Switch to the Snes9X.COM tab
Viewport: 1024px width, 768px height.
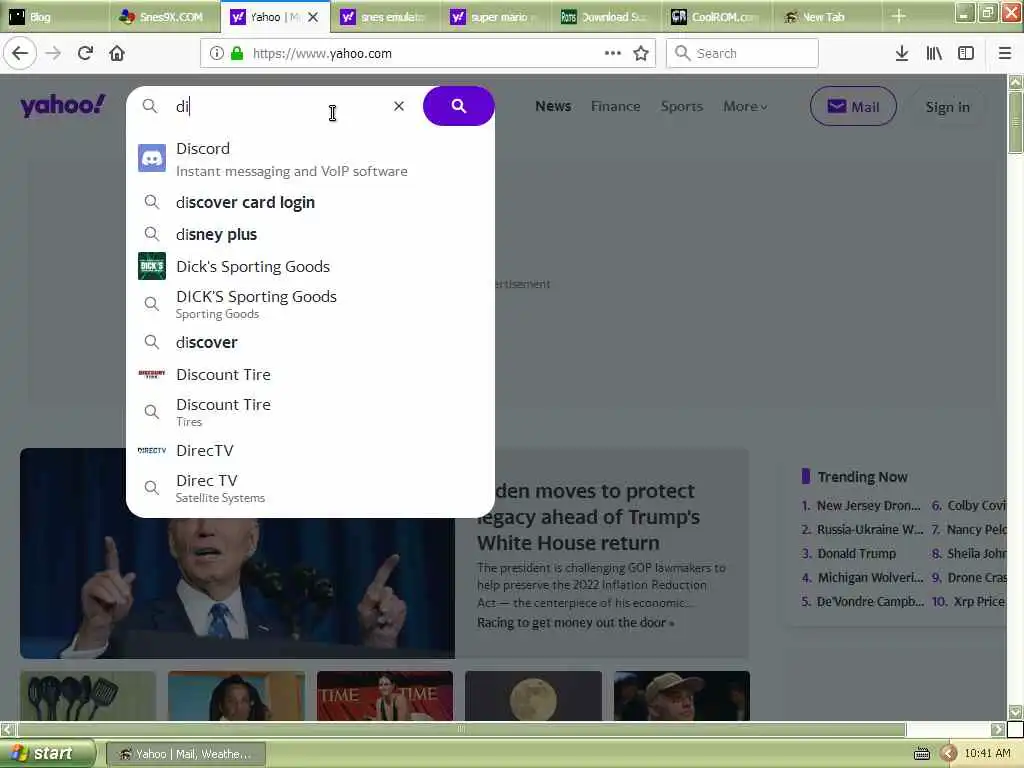(x=165, y=17)
